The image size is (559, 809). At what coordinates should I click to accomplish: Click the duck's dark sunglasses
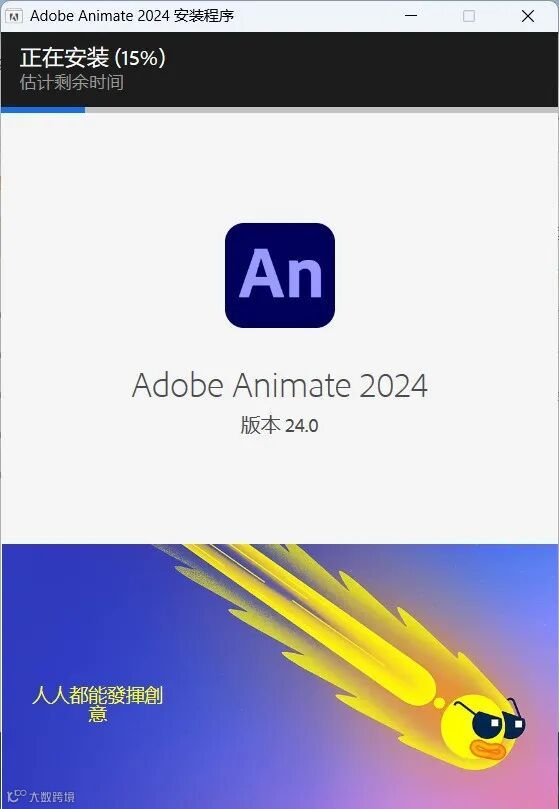tap(489, 719)
